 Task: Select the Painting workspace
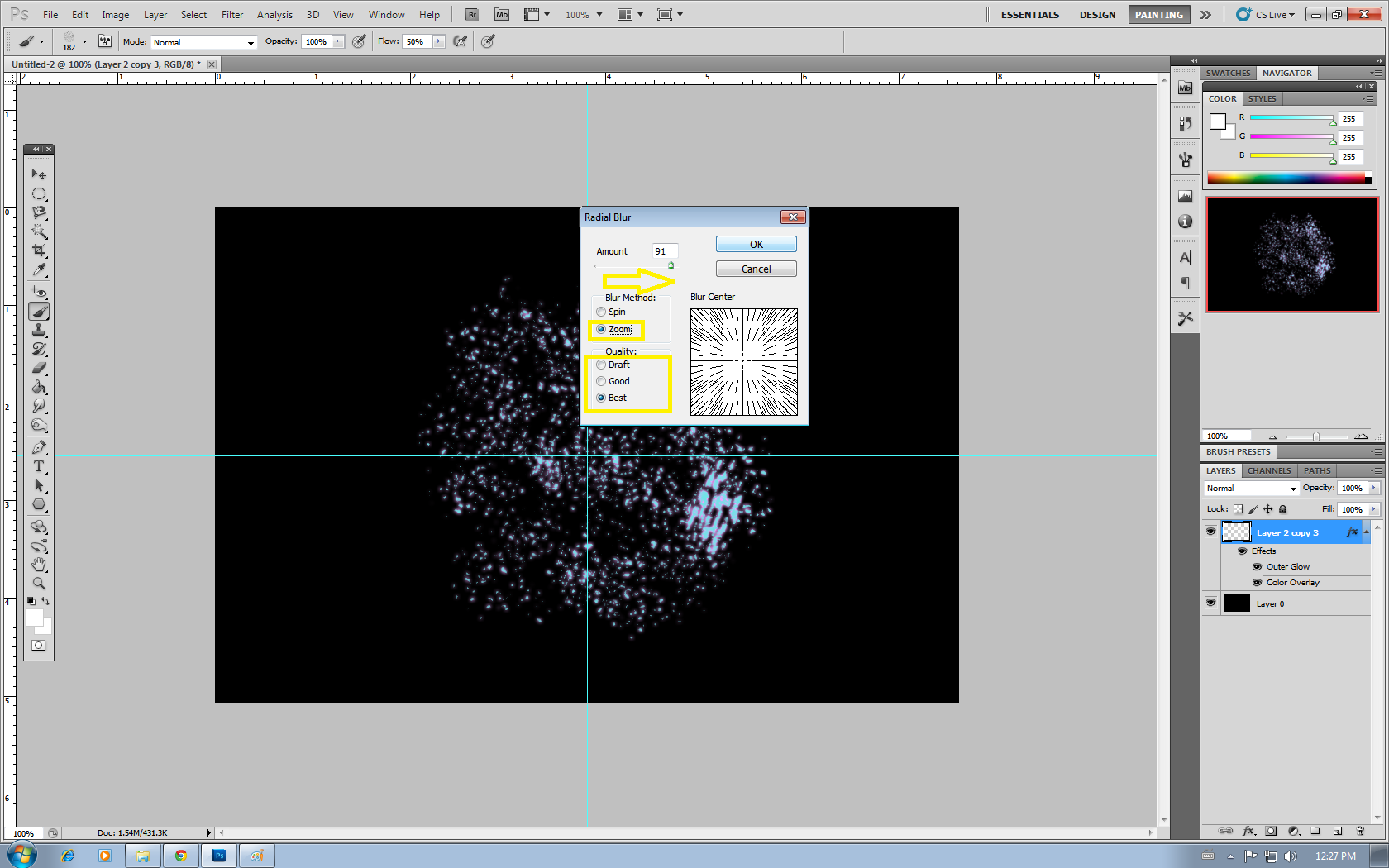click(1159, 15)
